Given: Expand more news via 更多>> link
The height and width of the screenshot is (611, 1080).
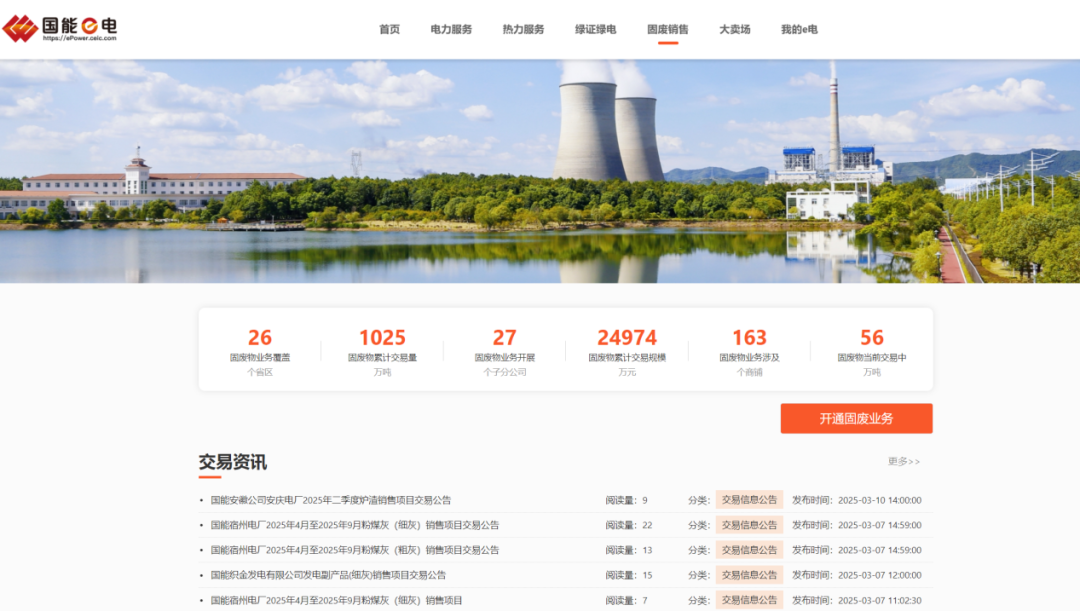Looking at the screenshot, I should click(x=903, y=462).
